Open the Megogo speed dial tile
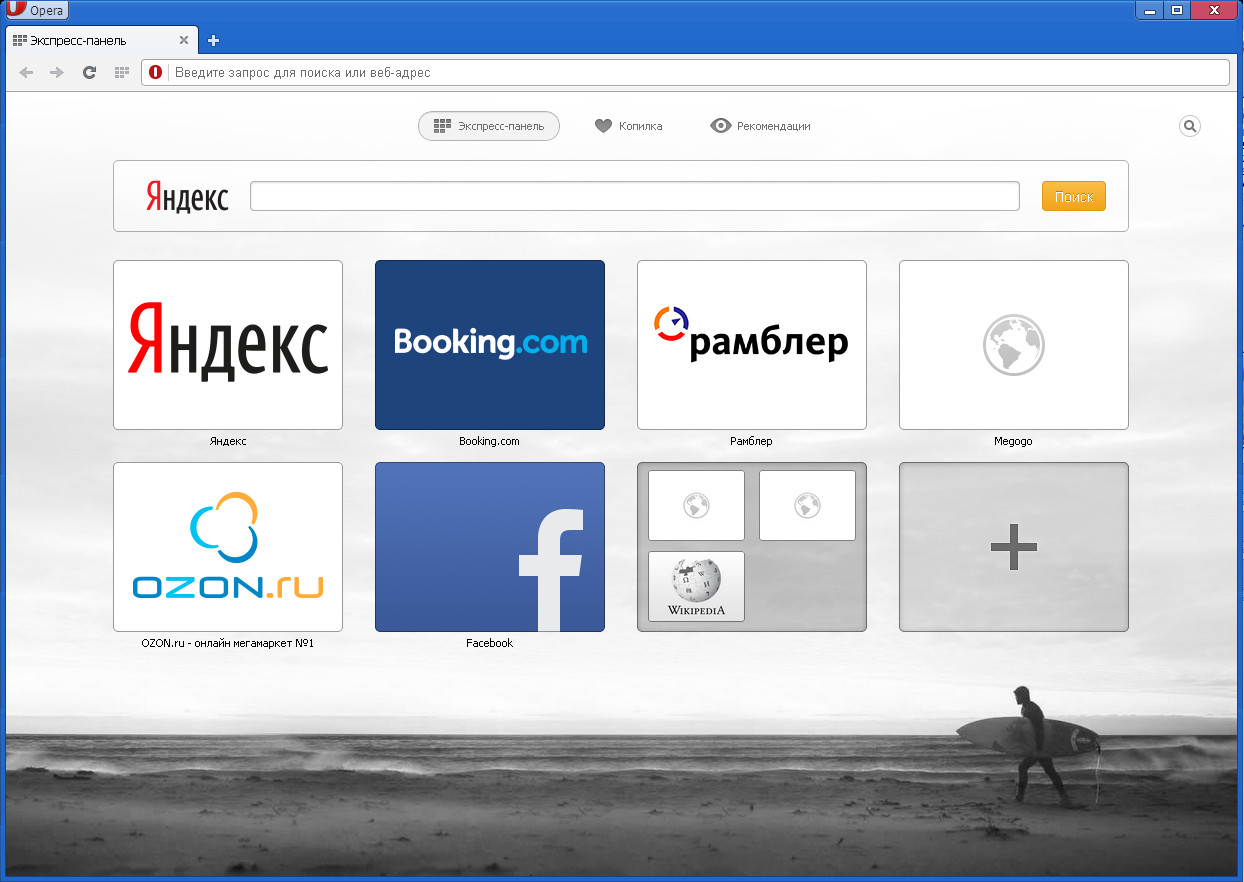The height and width of the screenshot is (882, 1244). (1014, 345)
